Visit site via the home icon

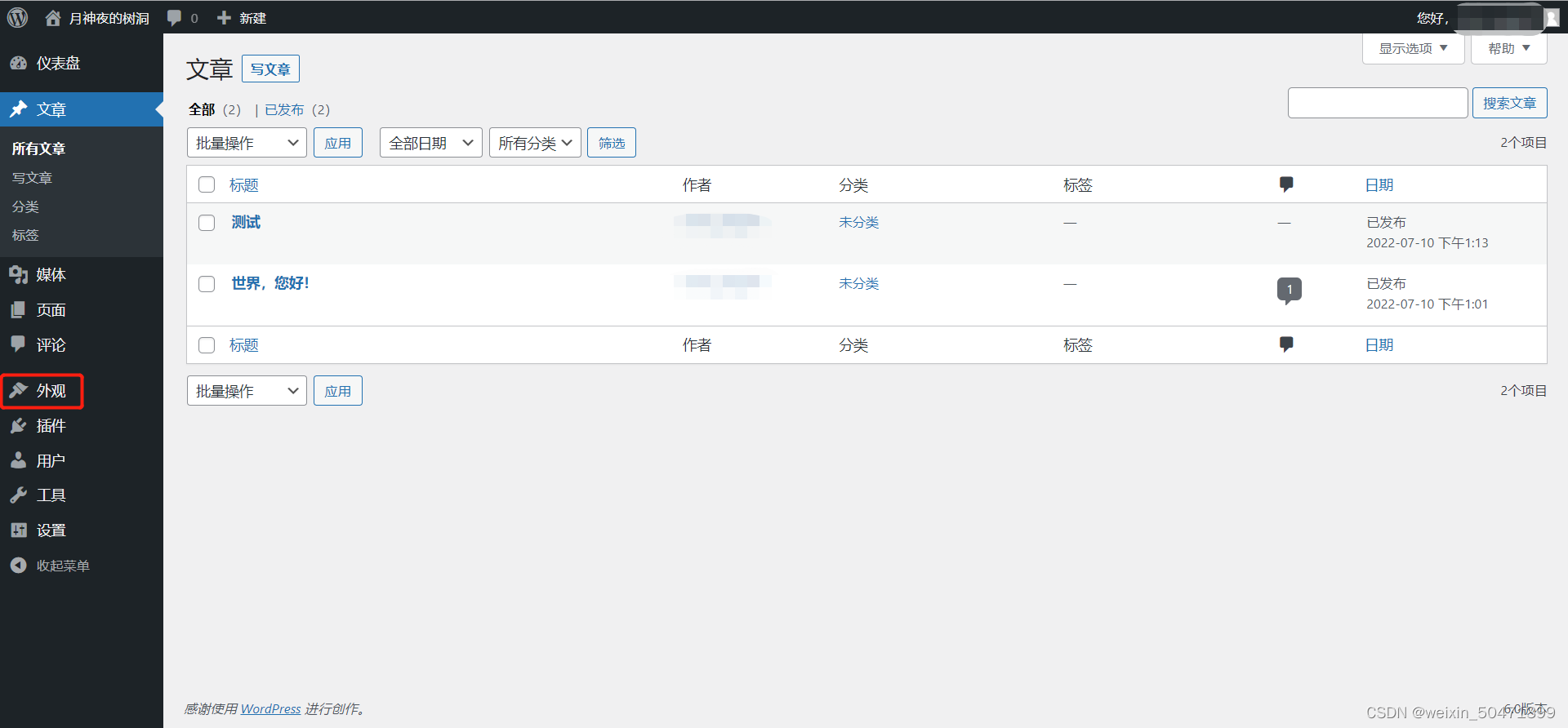click(53, 18)
